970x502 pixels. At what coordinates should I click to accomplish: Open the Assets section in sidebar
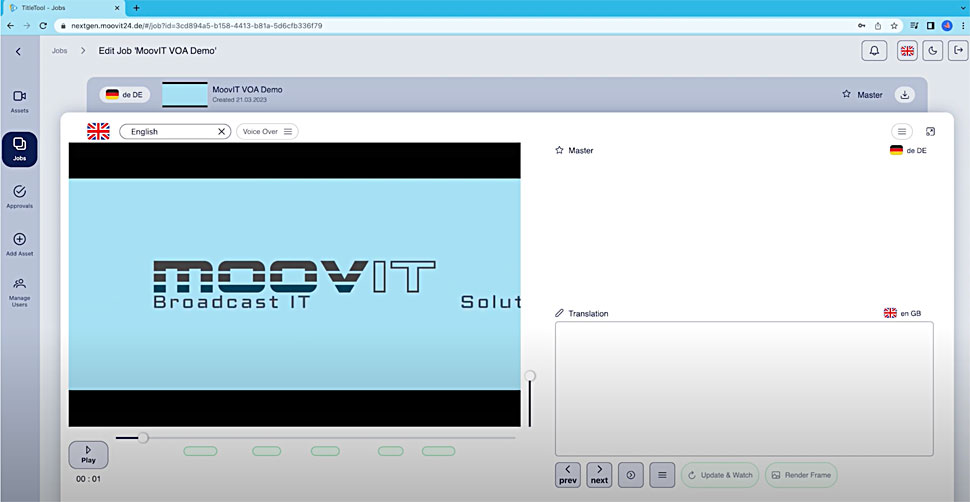point(19,102)
